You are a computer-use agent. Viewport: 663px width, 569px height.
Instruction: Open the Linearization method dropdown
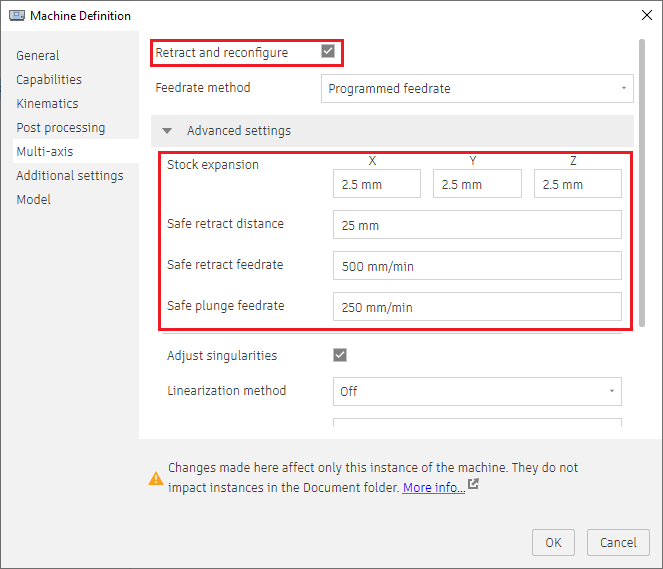click(477, 391)
